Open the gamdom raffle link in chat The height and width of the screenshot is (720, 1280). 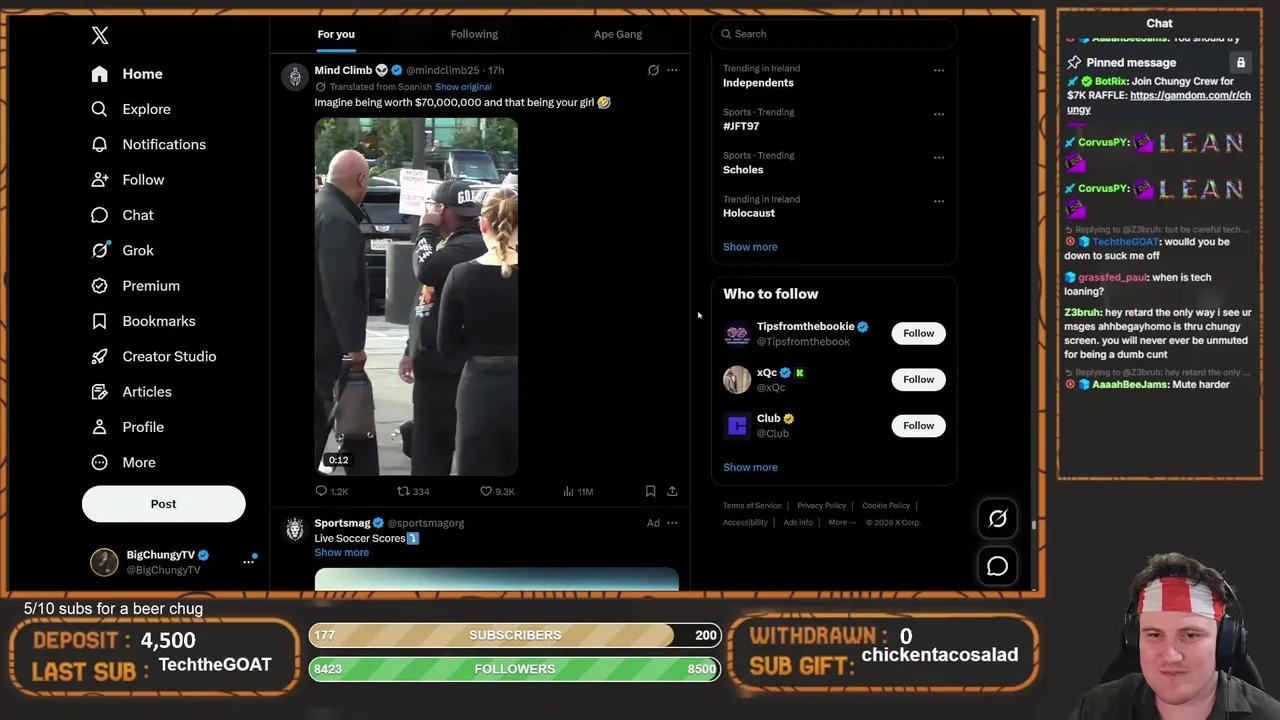point(1159,102)
